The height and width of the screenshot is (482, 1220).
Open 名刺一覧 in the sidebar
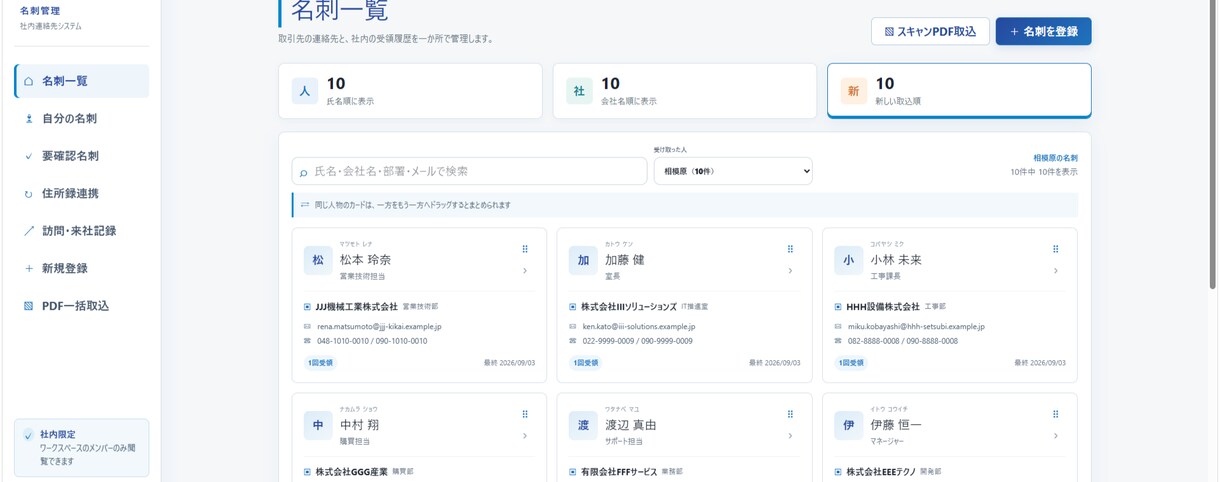coord(82,81)
